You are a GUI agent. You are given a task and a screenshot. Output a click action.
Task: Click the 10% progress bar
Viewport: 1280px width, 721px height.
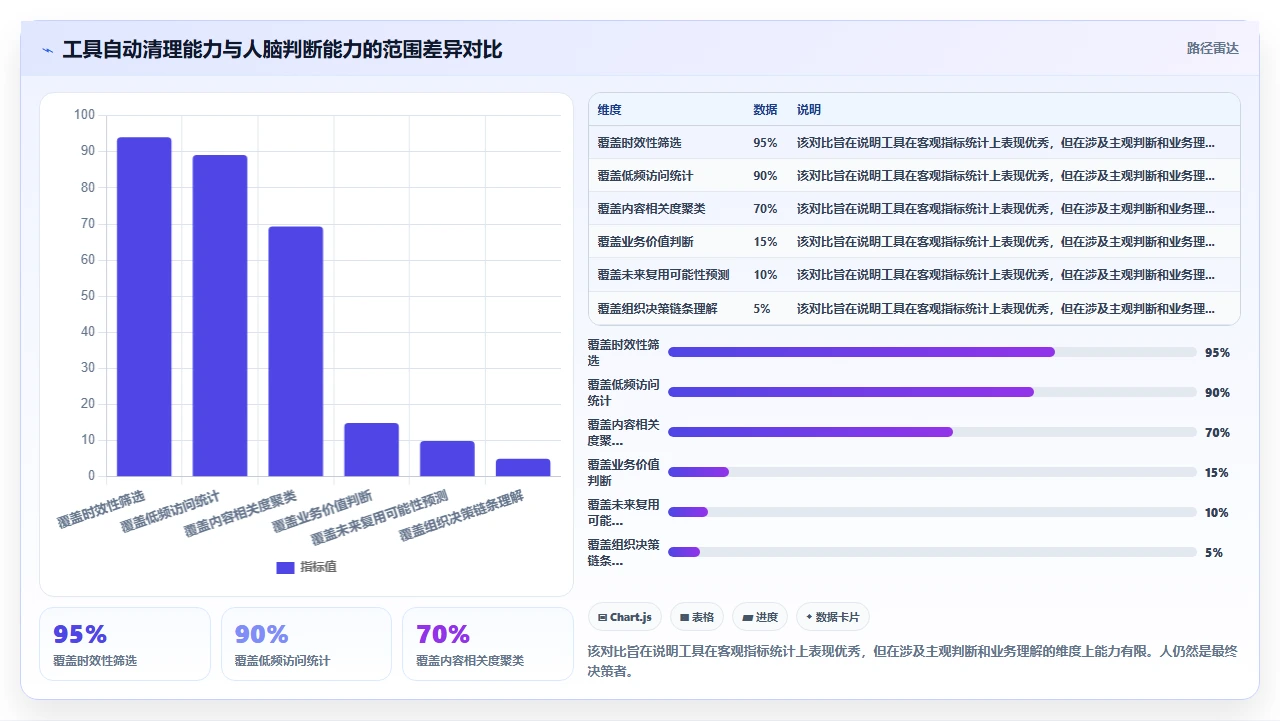[x=932, y=512]
